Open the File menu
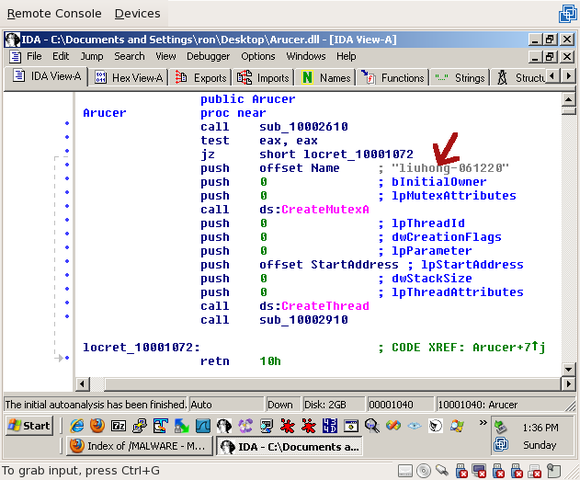The image size is (580, 480). click(x=34, y=56)
